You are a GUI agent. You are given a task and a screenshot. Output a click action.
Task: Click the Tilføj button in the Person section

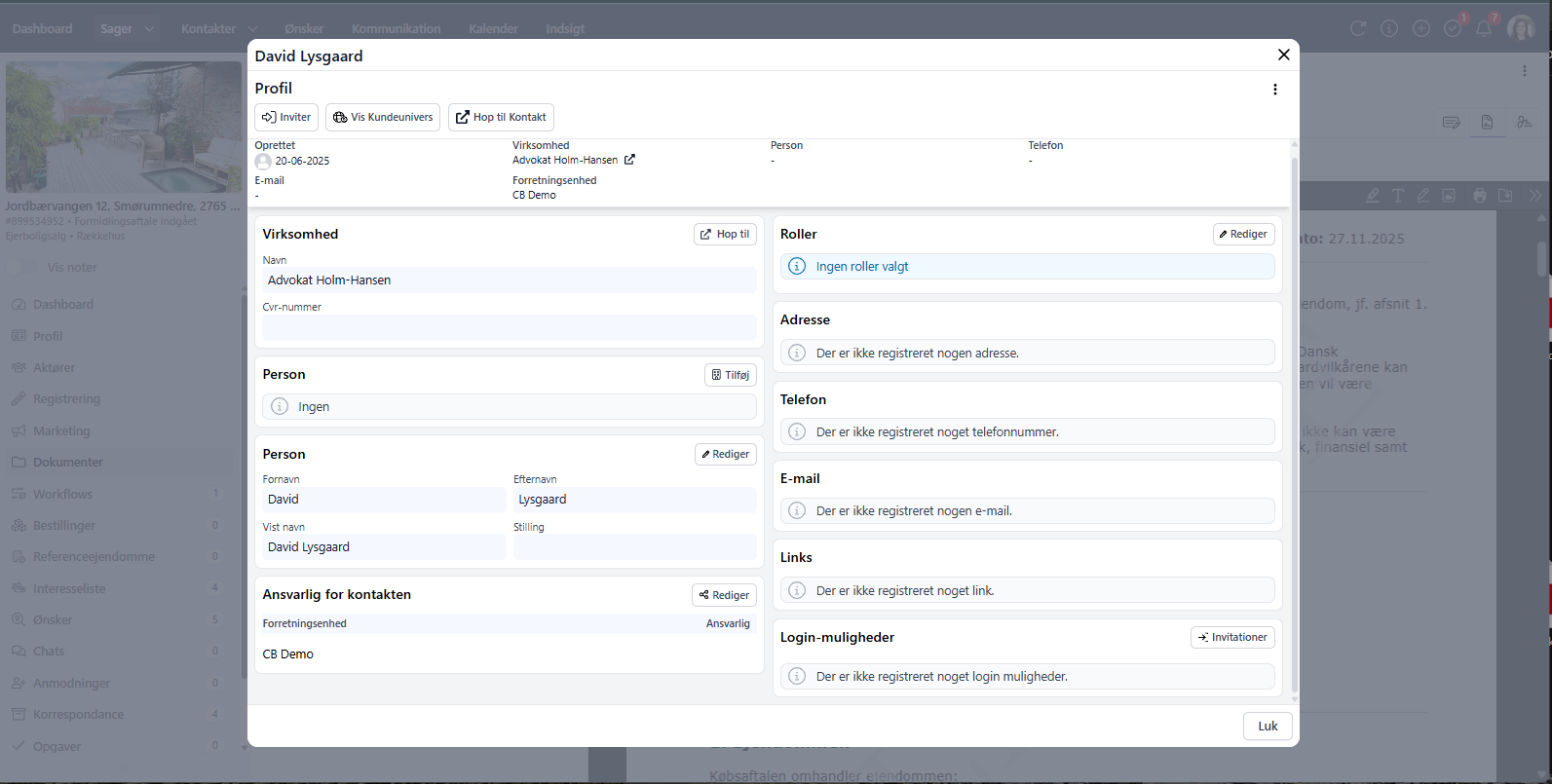point(730,375)
